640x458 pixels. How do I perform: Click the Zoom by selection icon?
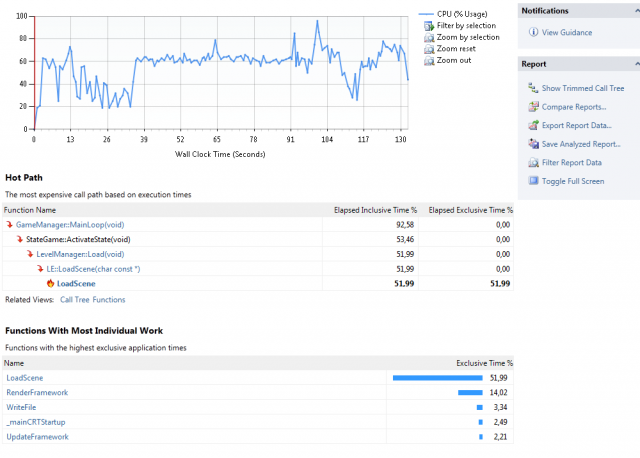[428, 37]
